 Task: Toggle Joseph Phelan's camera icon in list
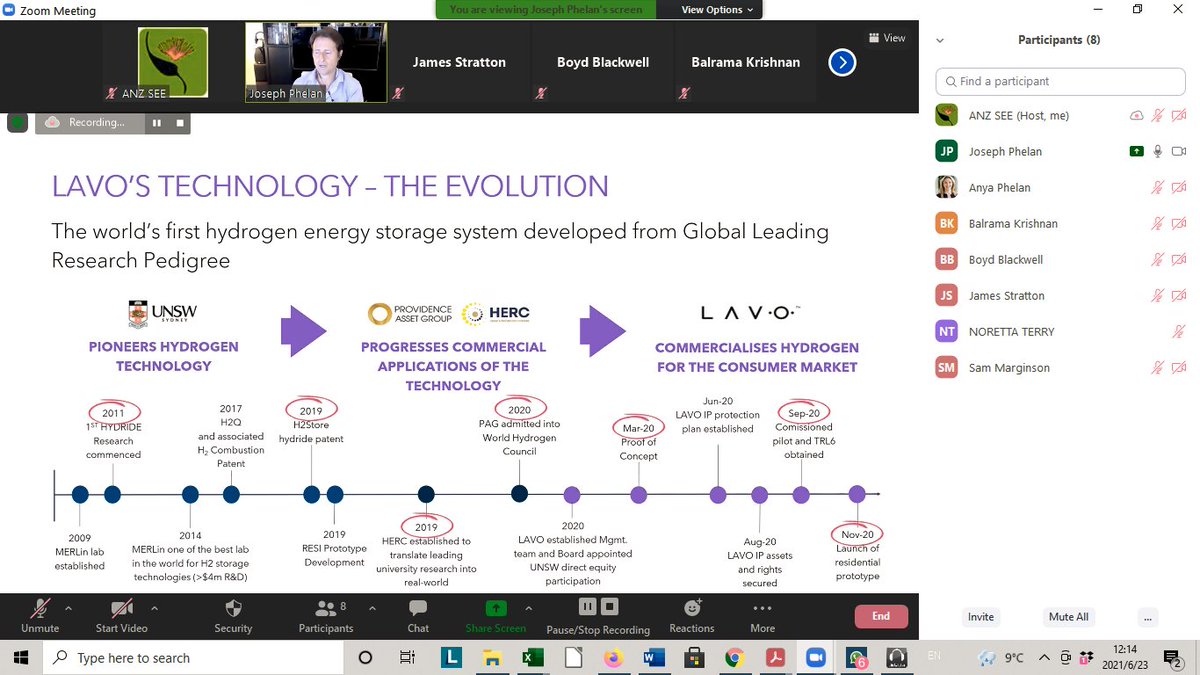pos(1179,151)
